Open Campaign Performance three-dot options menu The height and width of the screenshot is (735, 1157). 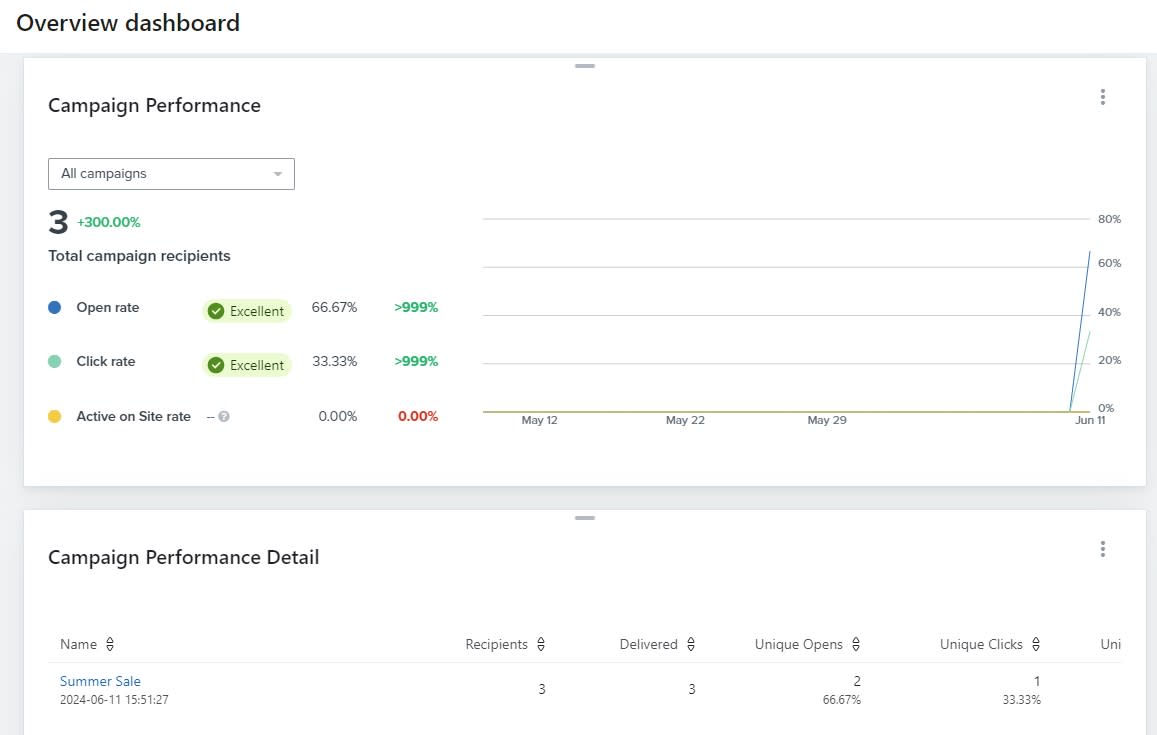(1103, 97)
